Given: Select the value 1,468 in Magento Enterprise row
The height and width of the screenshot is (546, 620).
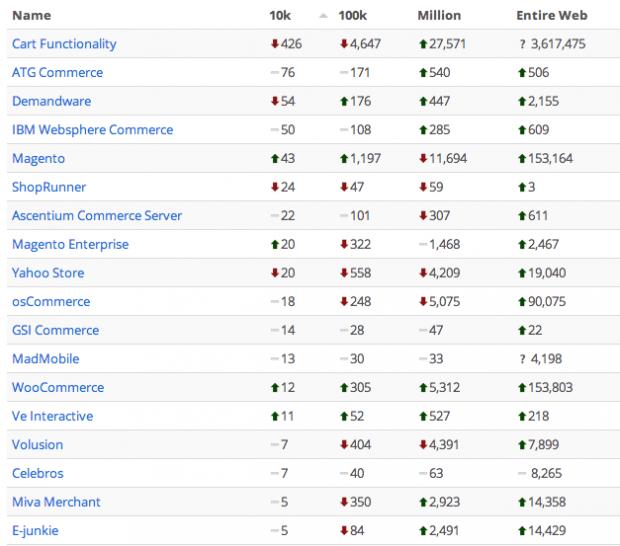Looking at the screenshot, I should (444, 244).
